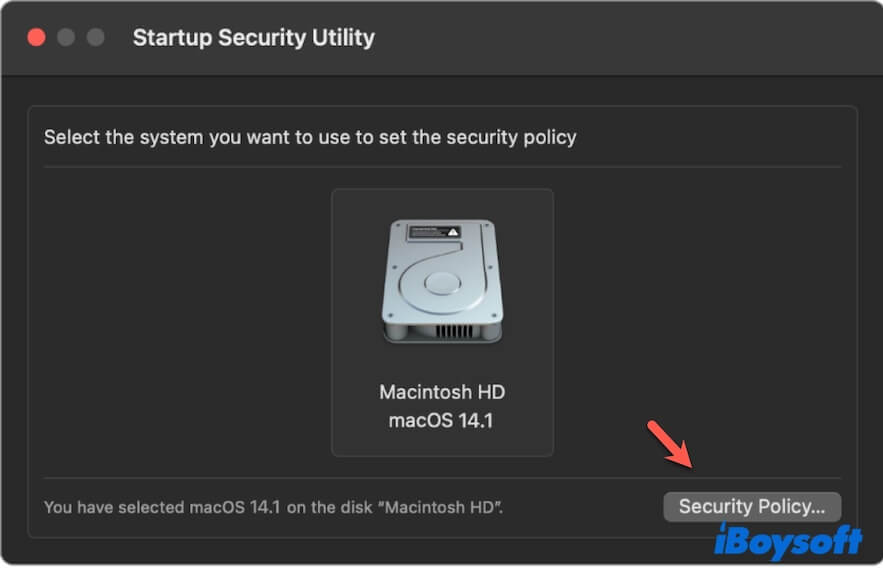Click the vent grille on the hard drive icon
Viewport: 883px width, 568px height.
441,331
